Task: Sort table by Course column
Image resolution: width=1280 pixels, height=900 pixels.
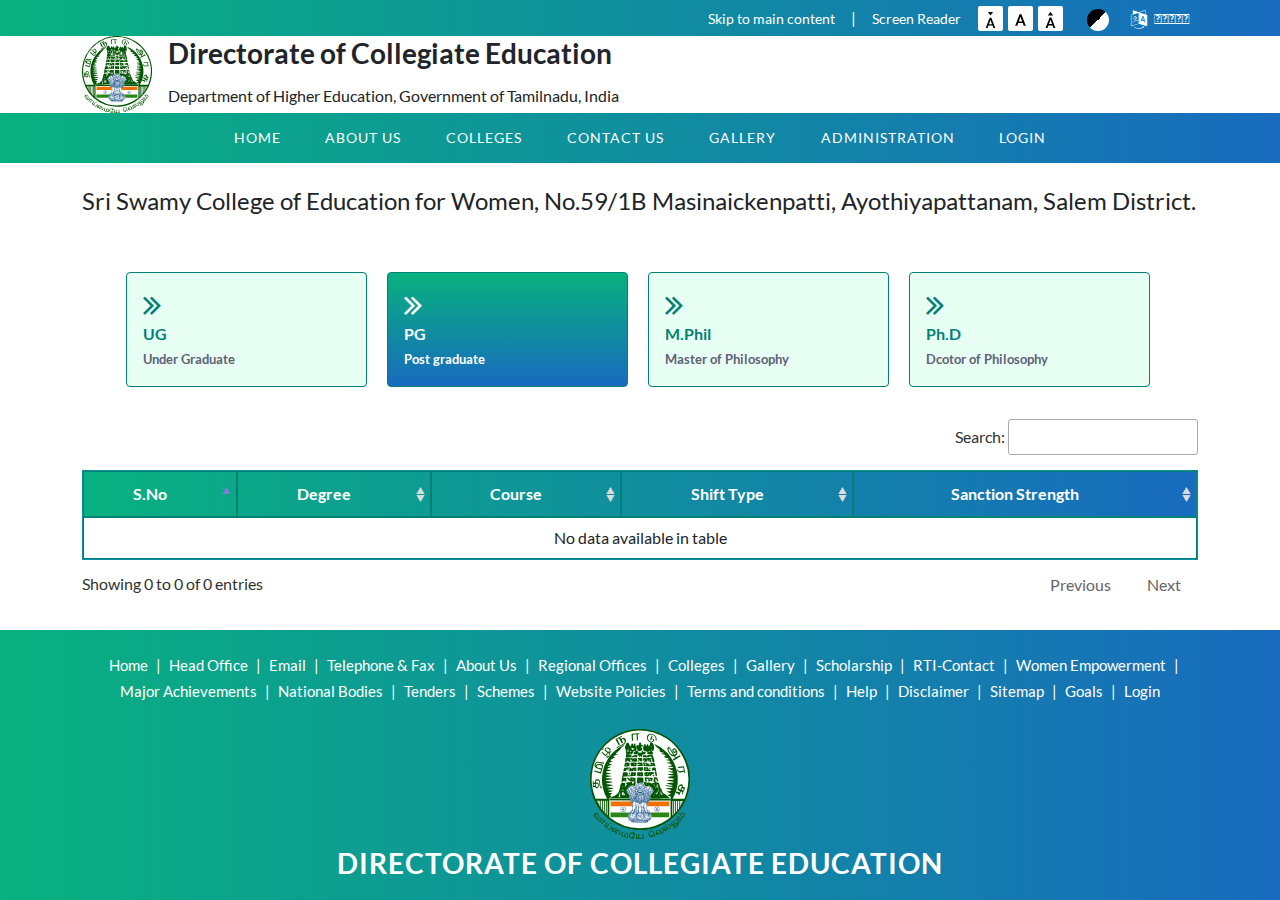Action: (x=526, y=494)
